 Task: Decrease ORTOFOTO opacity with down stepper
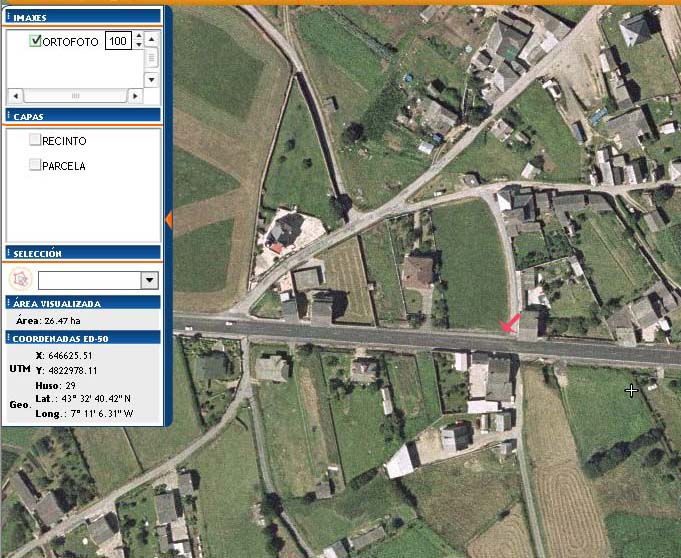pos(137,46)
